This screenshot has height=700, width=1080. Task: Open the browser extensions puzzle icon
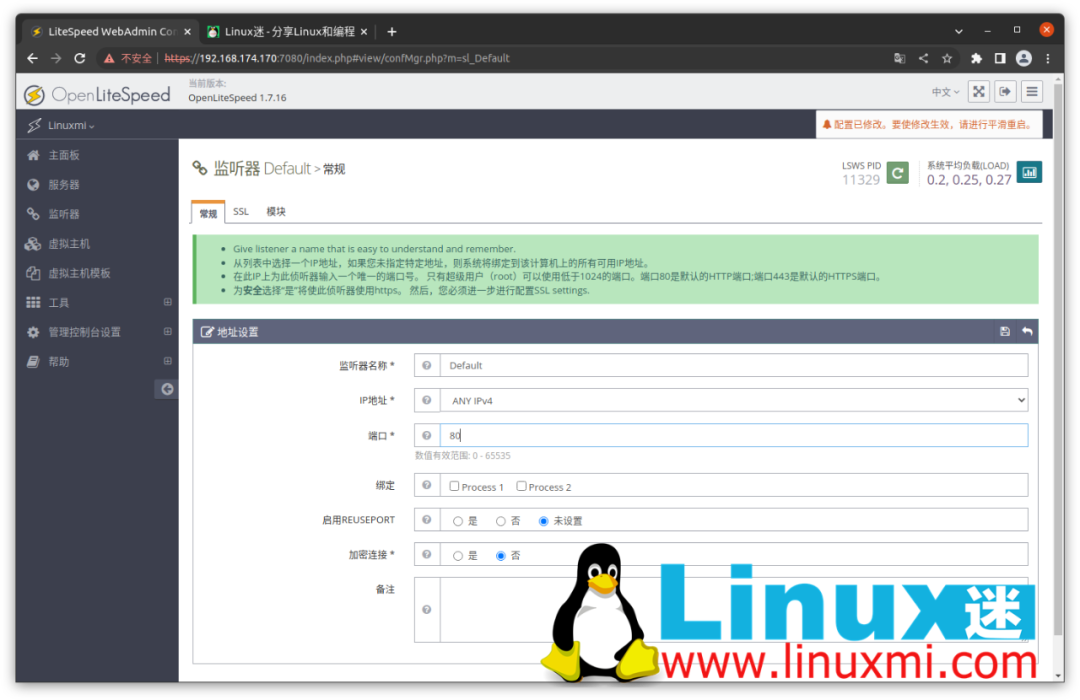coord(976,59)
